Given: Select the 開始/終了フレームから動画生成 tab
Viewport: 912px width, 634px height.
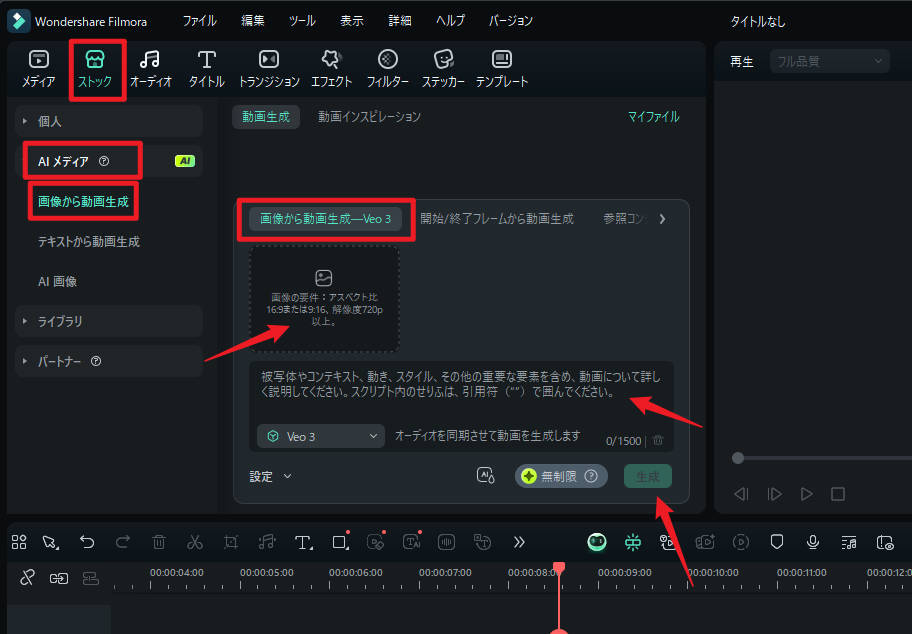Looking at the screenshot, I should pos(497,219).
